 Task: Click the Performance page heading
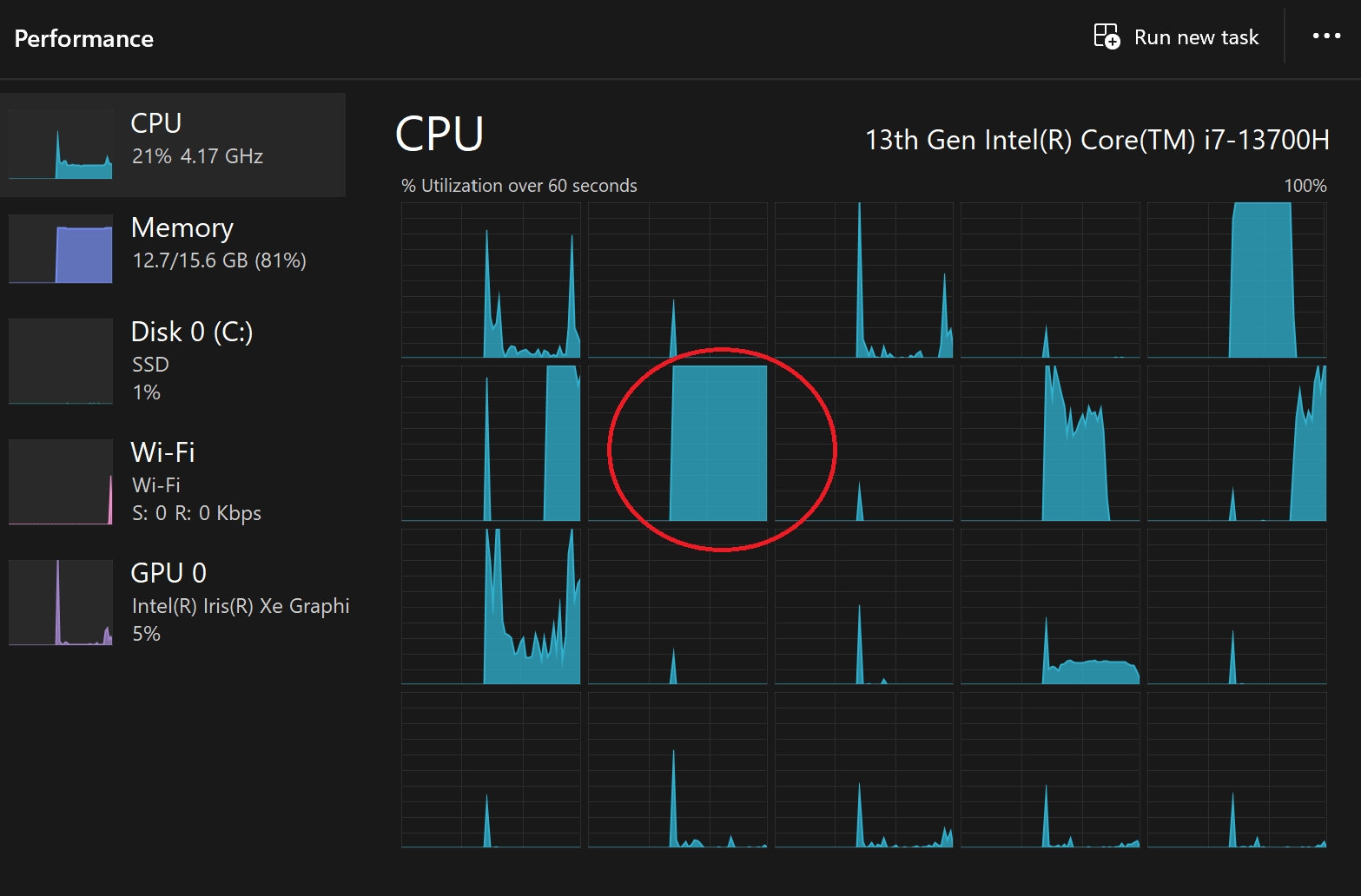coord(84,39)
